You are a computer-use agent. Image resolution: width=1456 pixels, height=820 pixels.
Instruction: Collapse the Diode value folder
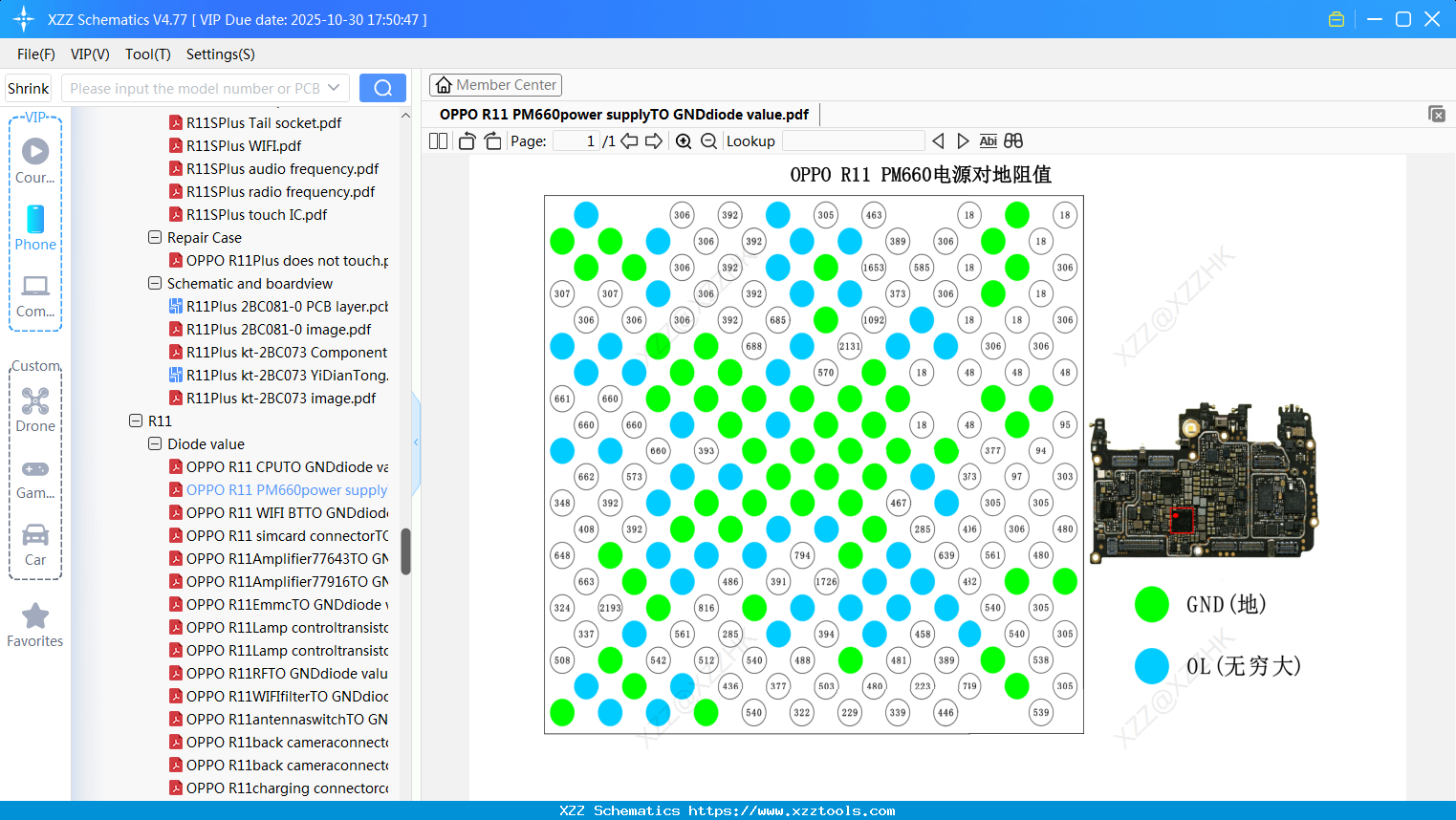[x=155, y=443]
